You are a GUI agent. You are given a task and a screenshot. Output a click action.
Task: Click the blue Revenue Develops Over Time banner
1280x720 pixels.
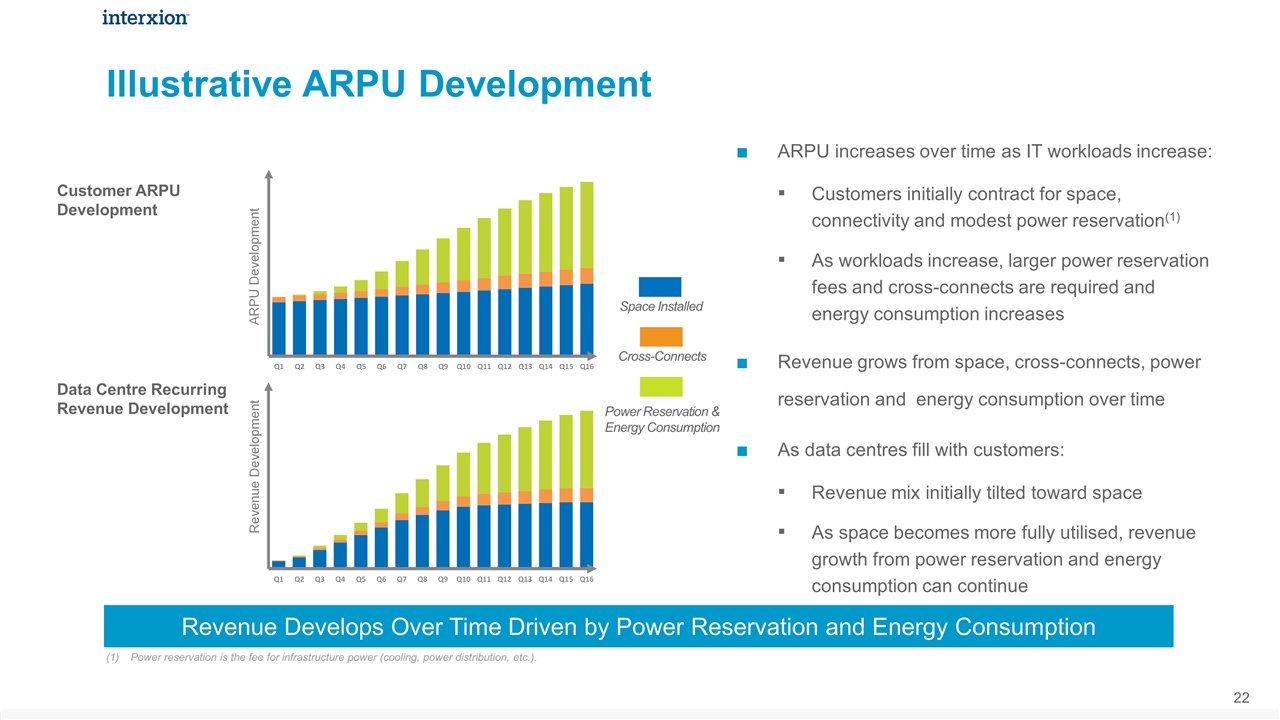coord(638,627)
